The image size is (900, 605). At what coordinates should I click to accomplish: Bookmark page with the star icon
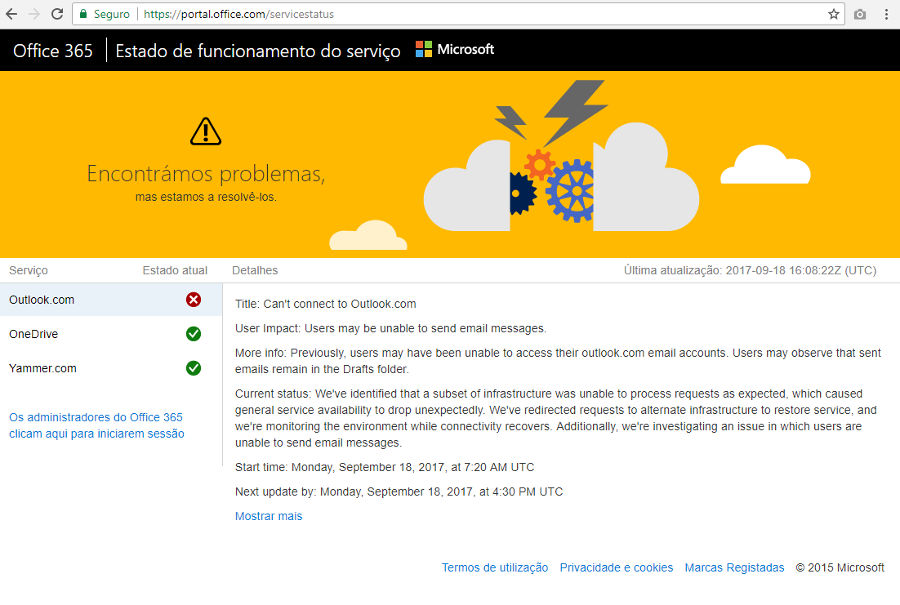pos(833,14)
